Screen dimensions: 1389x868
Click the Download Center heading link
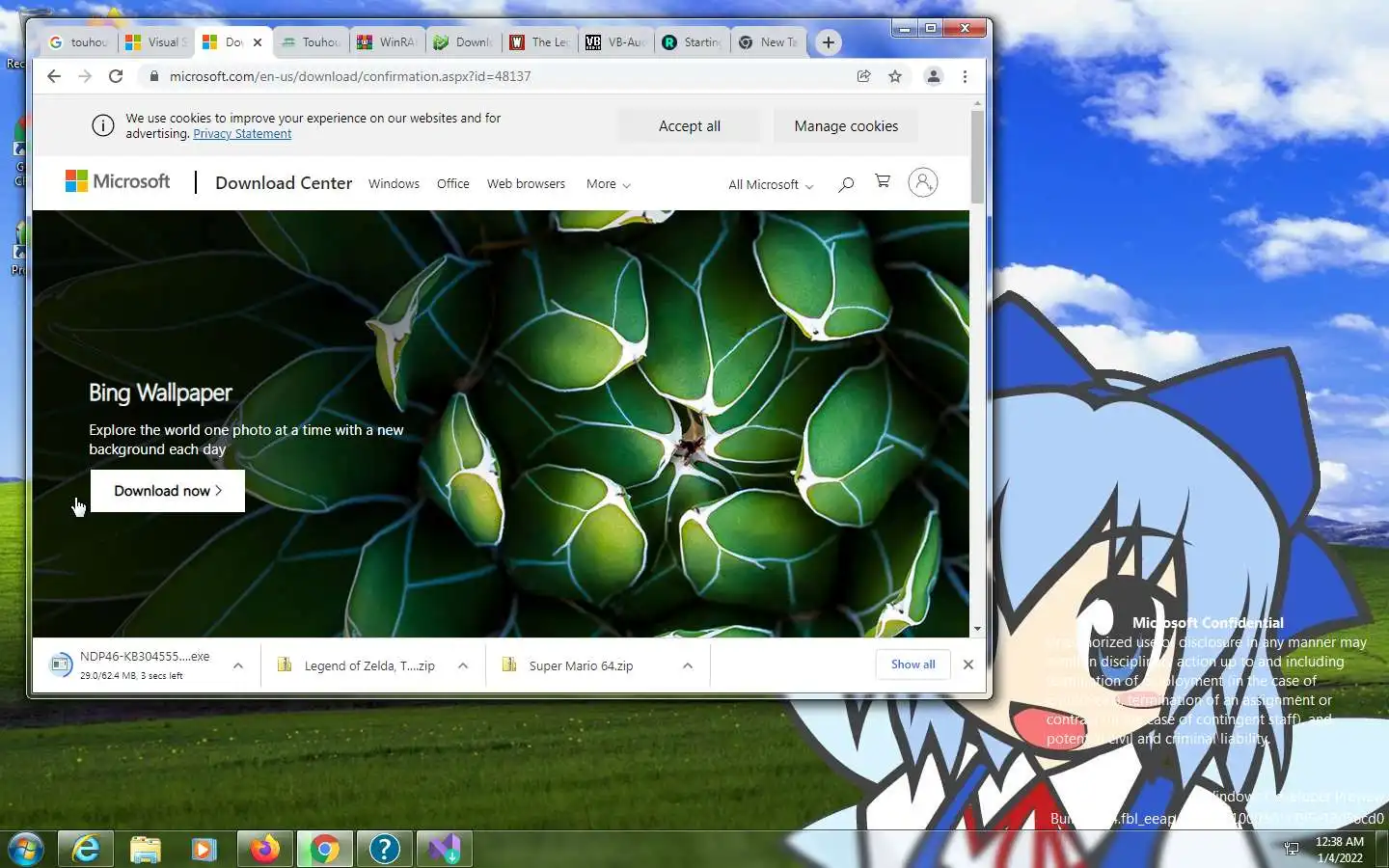point(284,183)
